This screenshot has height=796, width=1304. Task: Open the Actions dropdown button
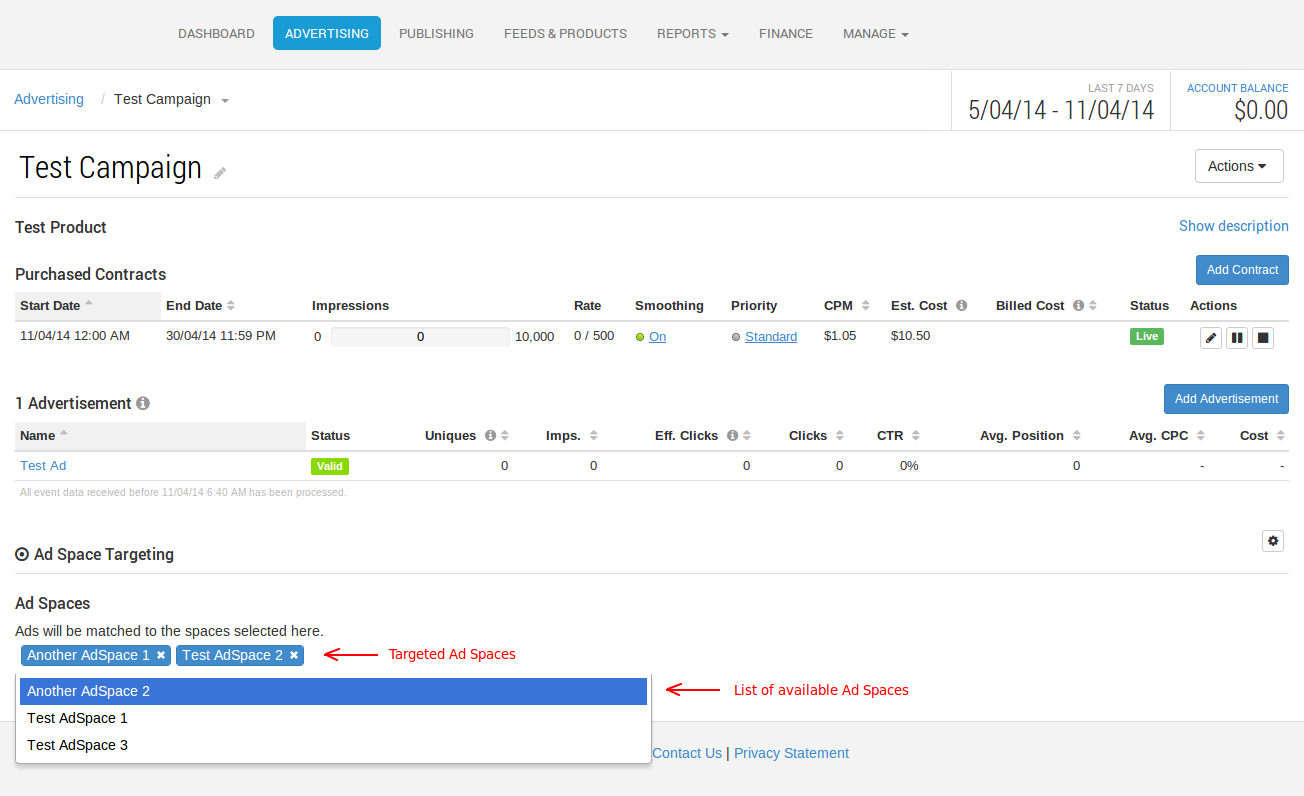tap(1239, 166)
